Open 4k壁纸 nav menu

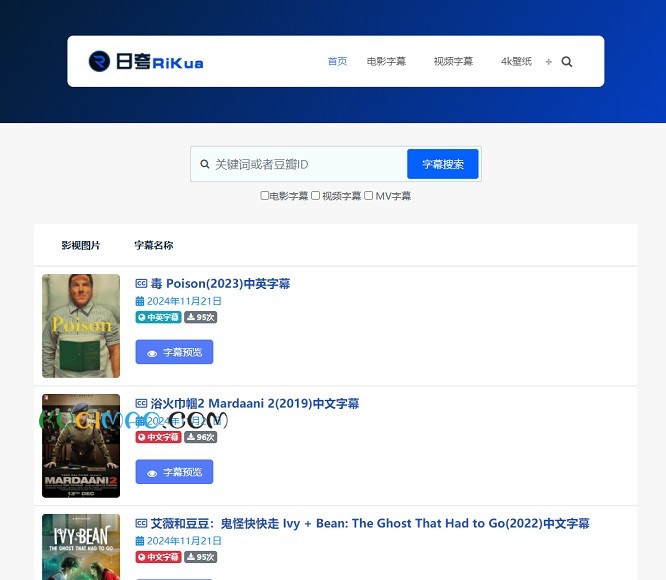[516, 62]
